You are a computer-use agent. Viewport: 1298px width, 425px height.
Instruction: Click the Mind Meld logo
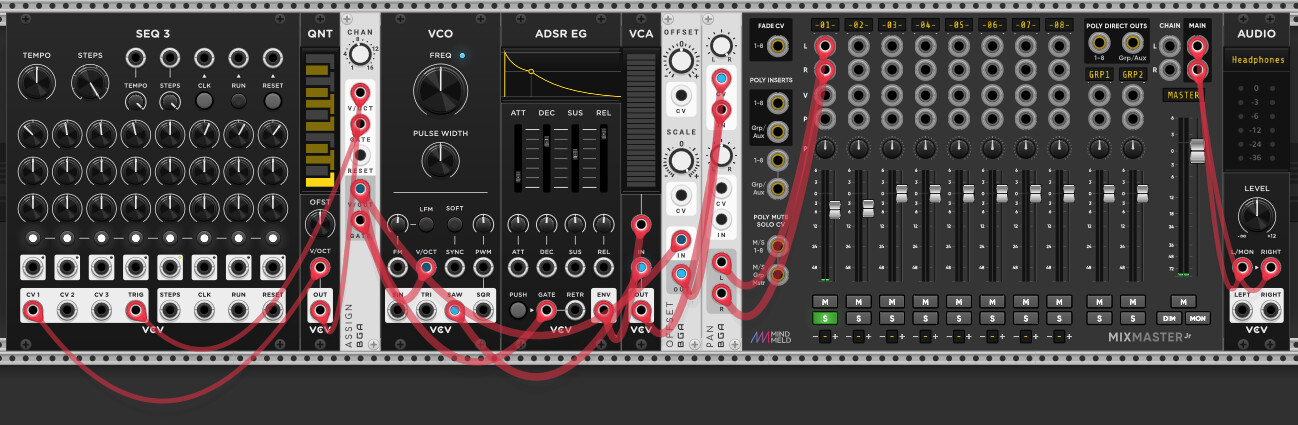click(x=773, y=337)
